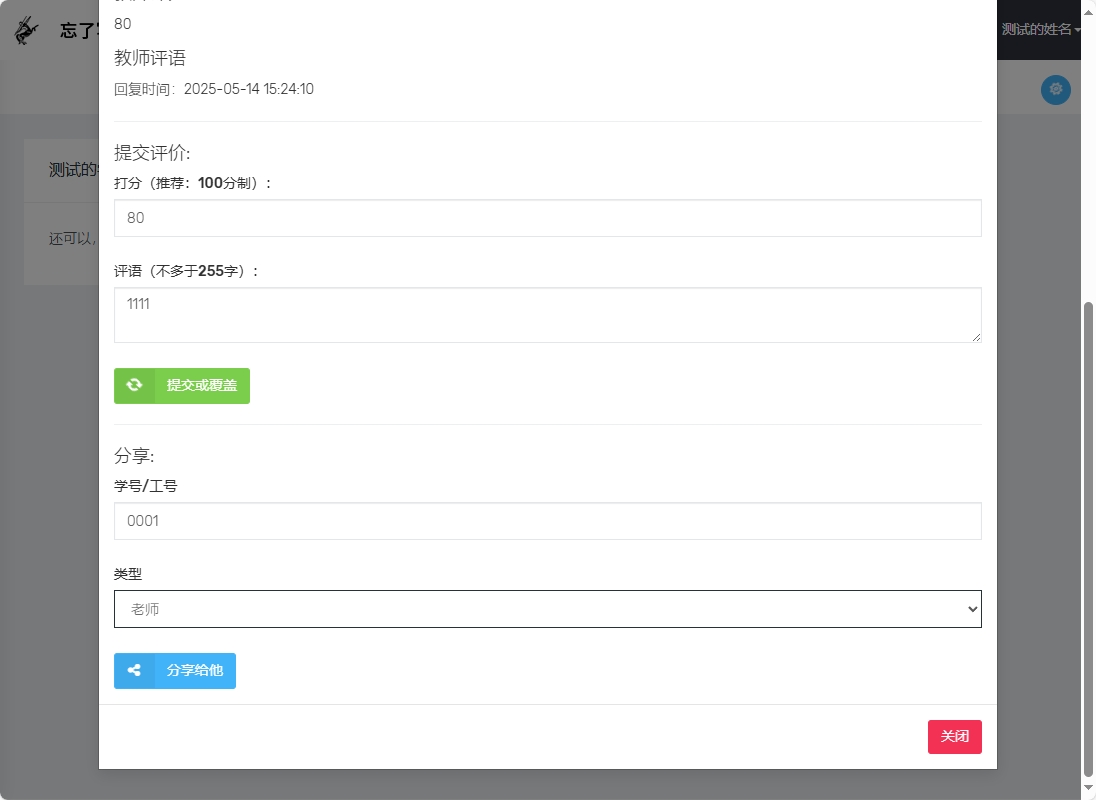Click the refresh icon on the green submit button
1096x800 pixels.
134,386
